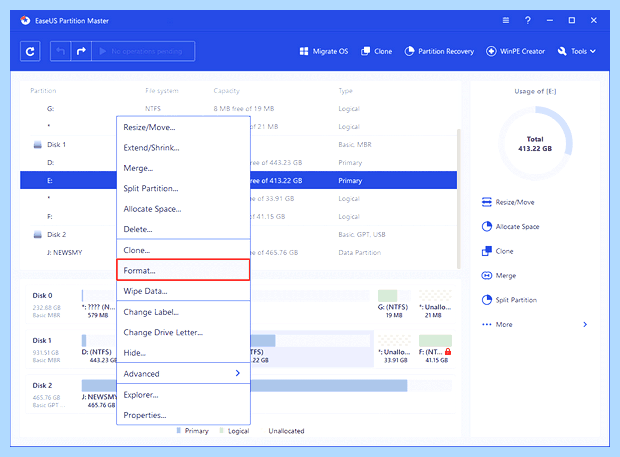Expand the Advanced submenu arrow

click(x=238, y=373)
